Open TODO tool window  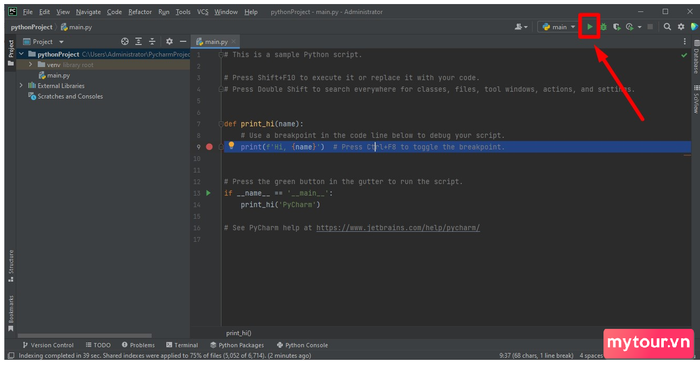[x=98, y=345]
